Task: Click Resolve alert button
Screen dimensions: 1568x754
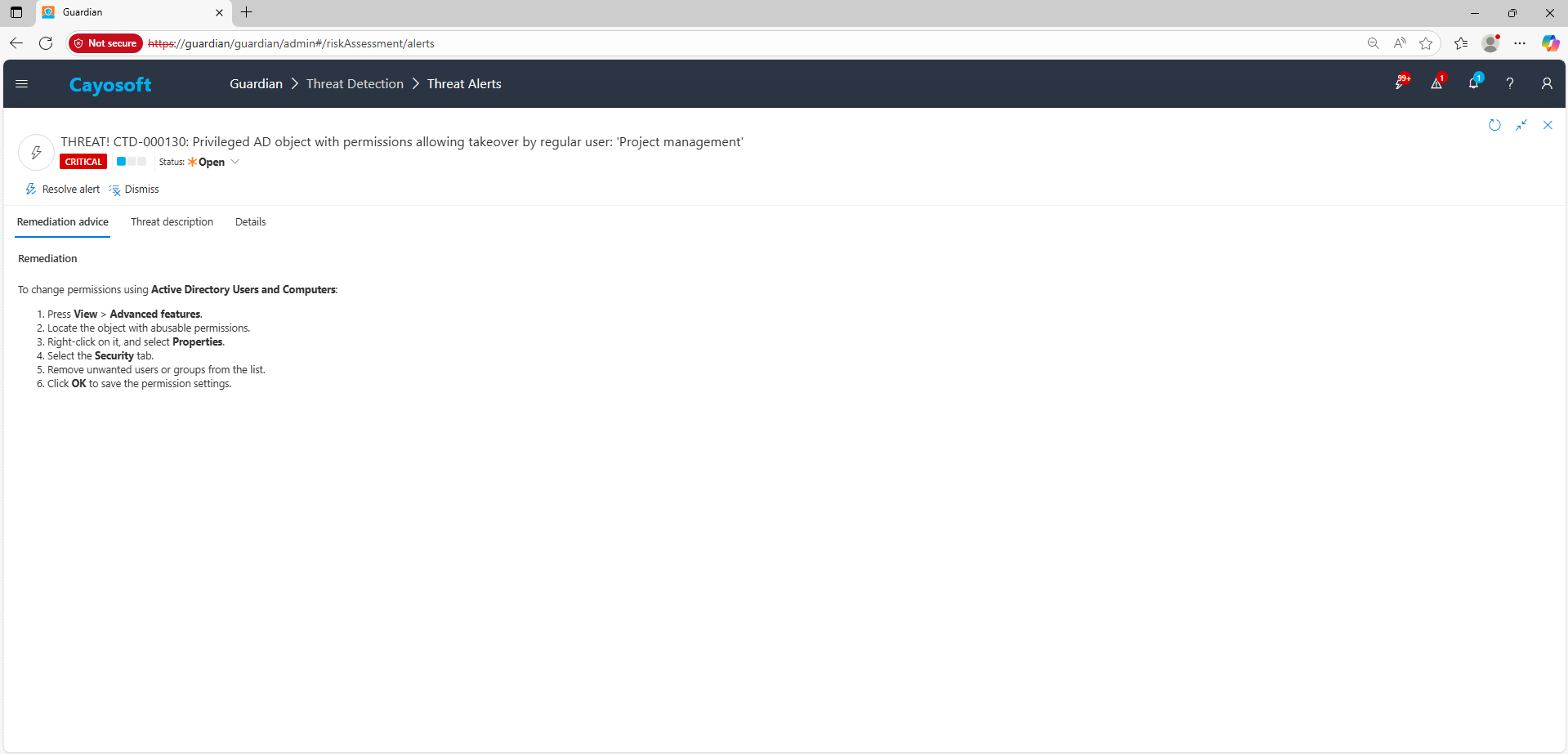Action: pyautogui.click(x=63, y=190)
